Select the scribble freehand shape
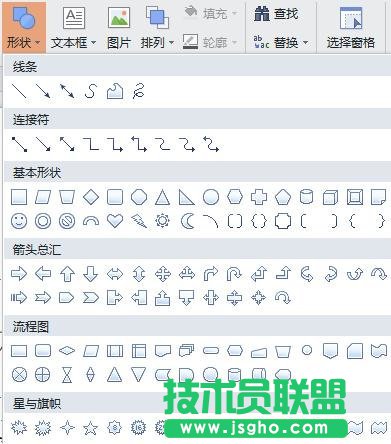 138,91
